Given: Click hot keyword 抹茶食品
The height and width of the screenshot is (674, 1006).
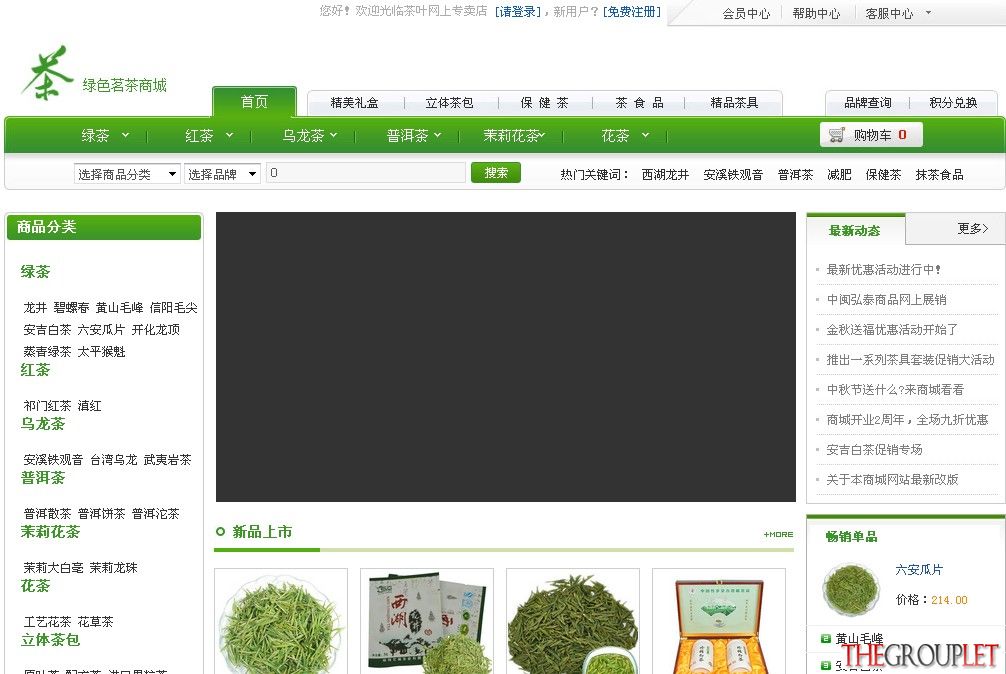Looking at the screenshot, I should tap(939, 174).
